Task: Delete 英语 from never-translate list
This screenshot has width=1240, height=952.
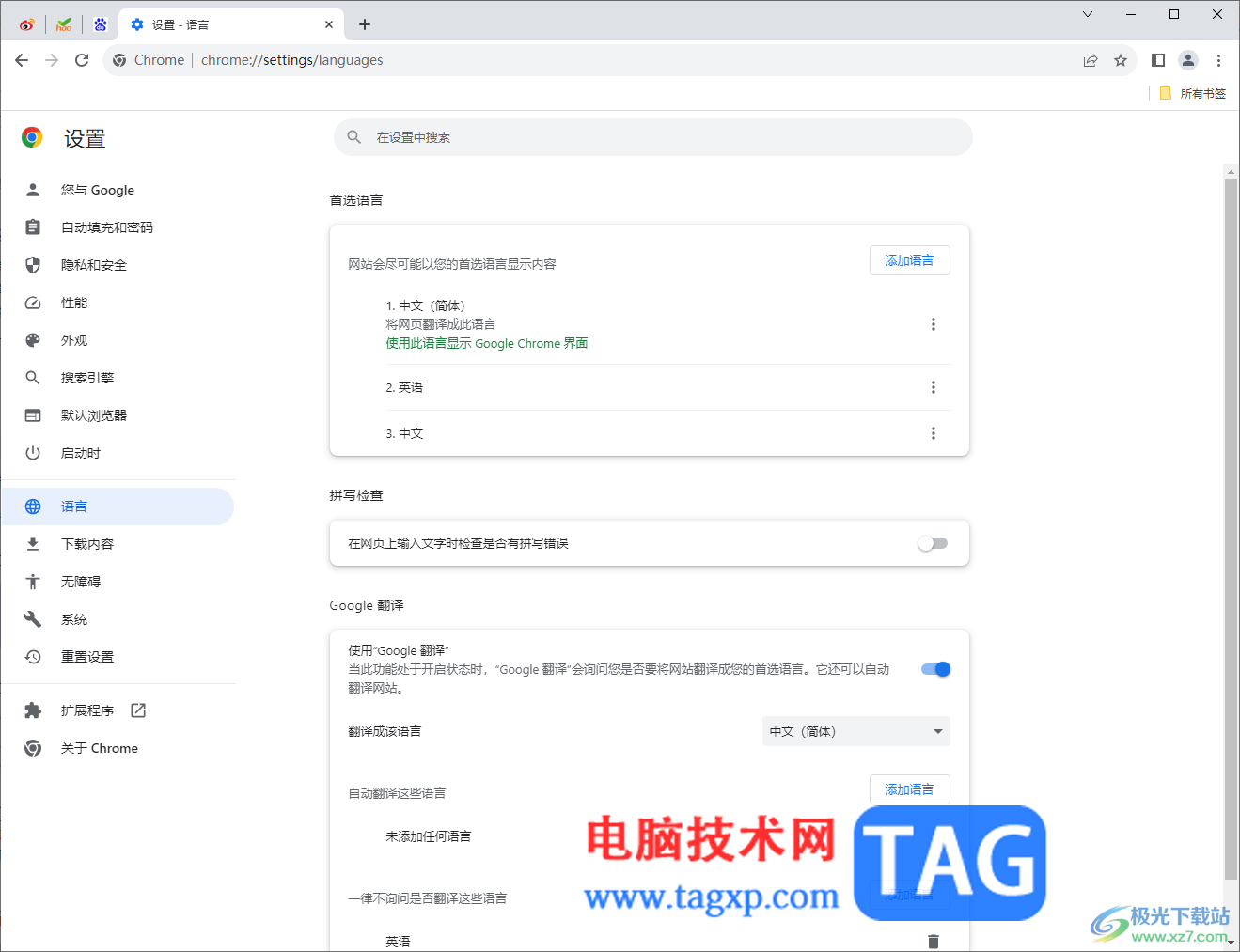Action: click(x=933, y=941)
